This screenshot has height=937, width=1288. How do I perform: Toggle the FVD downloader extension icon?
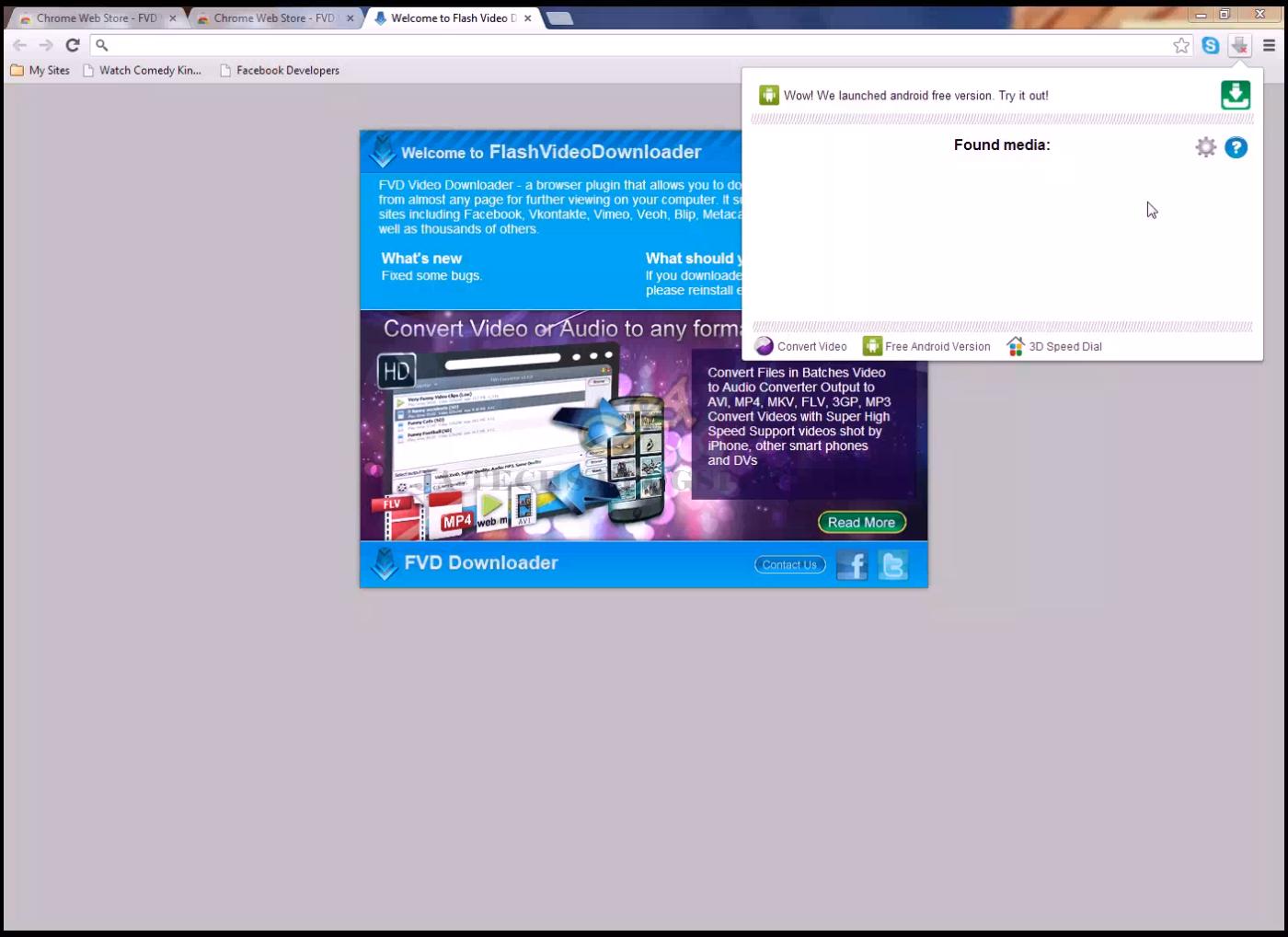1240,45
